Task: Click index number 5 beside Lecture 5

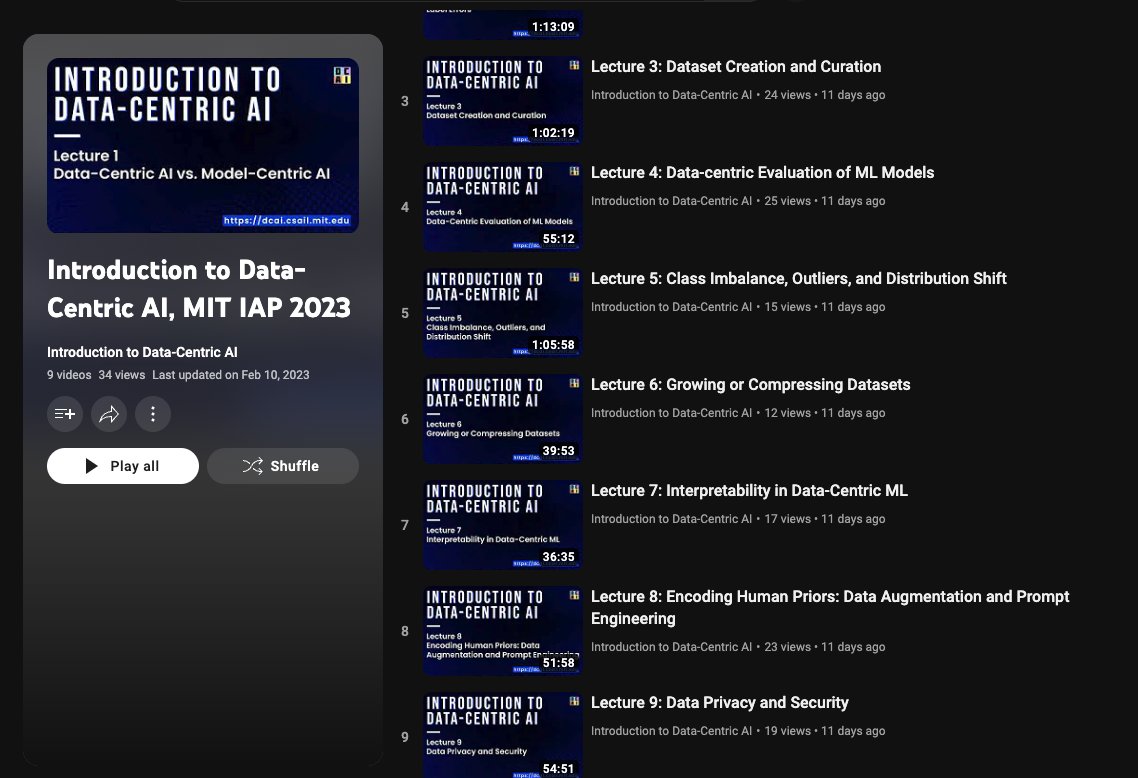Action: [x=405, y=313]
